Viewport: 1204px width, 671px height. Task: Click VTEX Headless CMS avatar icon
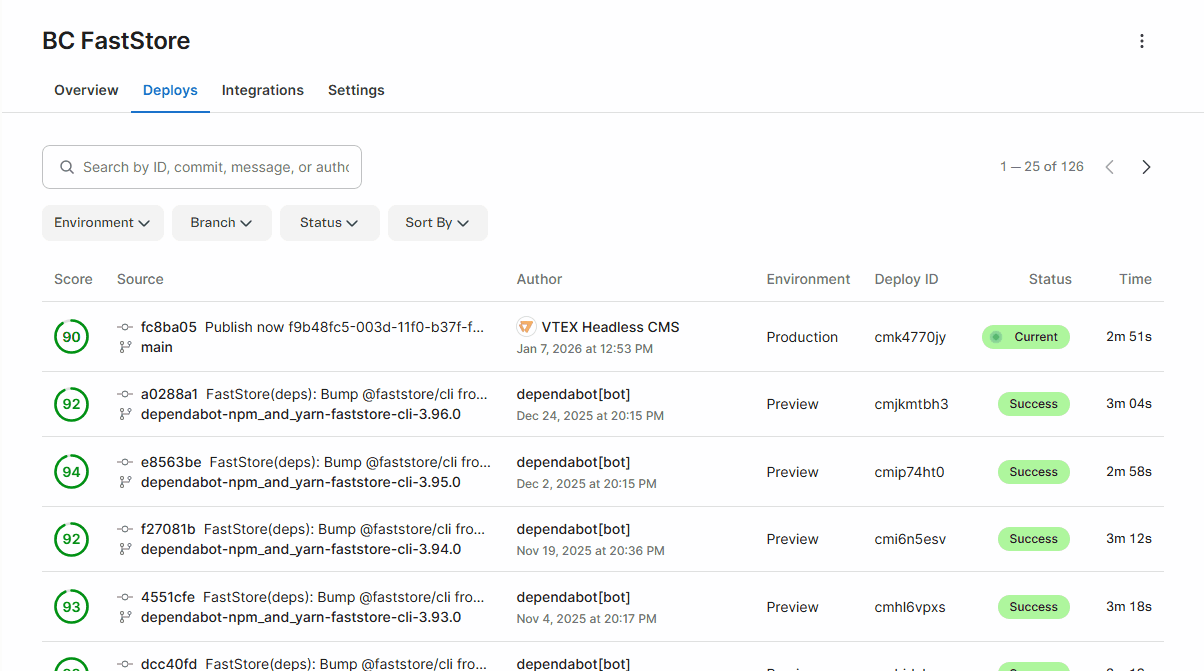(526, 327)
